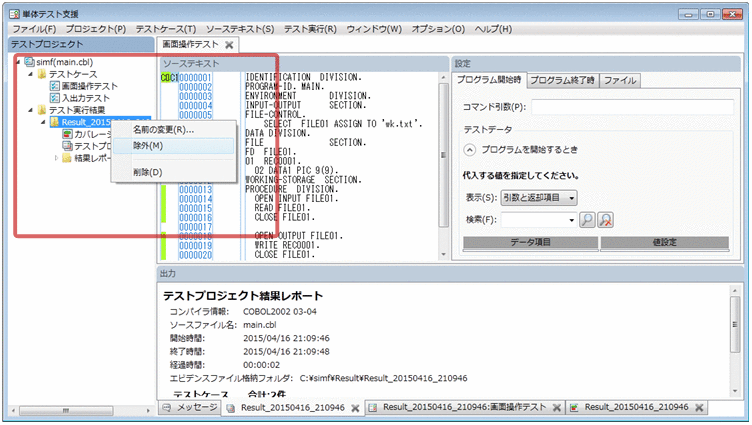The image size is (752, 425).
Task: Open the ウィンドウ(W) menu
Action: (374, 29)
